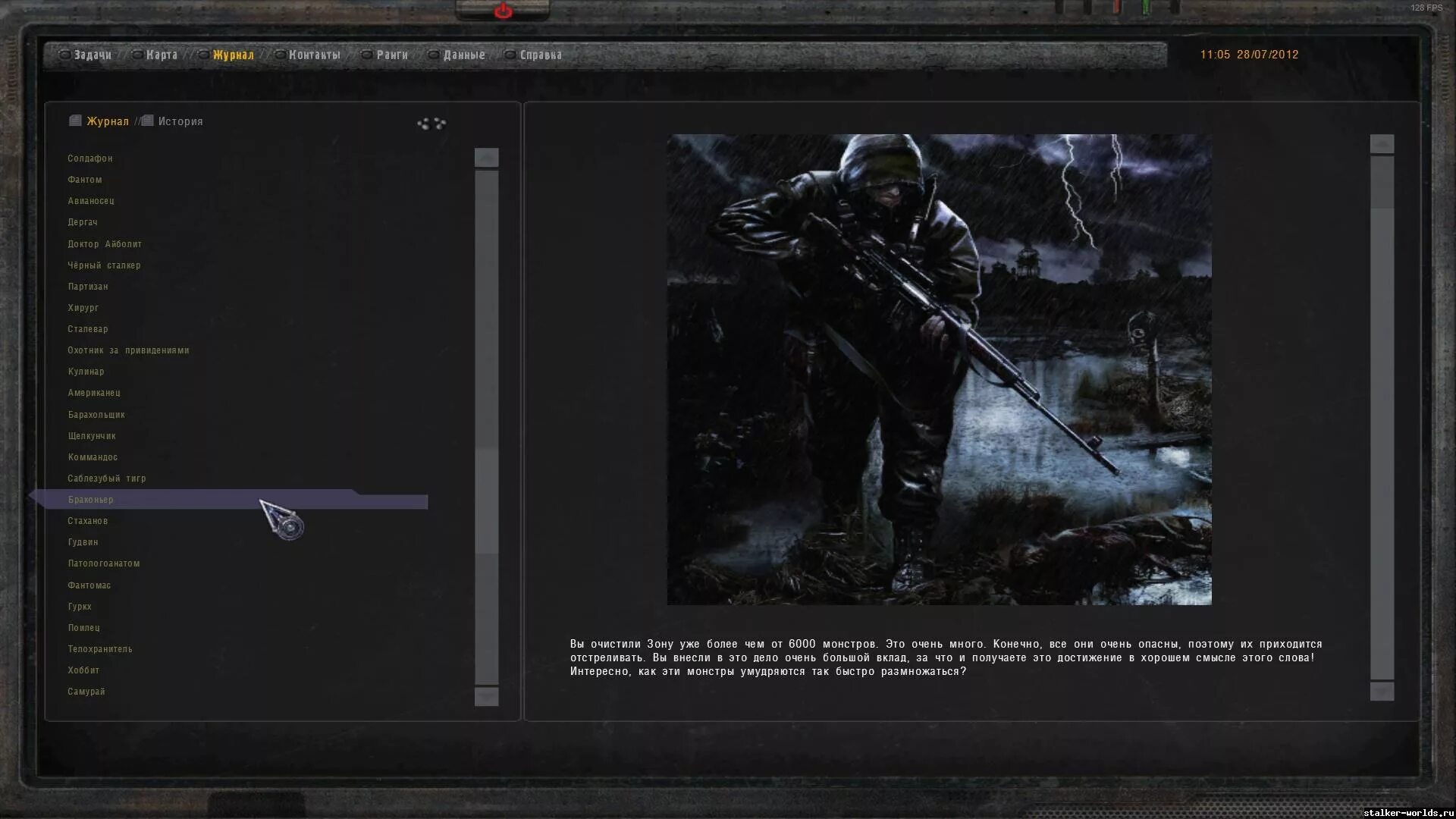Select the Телохранитель entry
The image size is (1456, 819).
click(x=100, y=649)
